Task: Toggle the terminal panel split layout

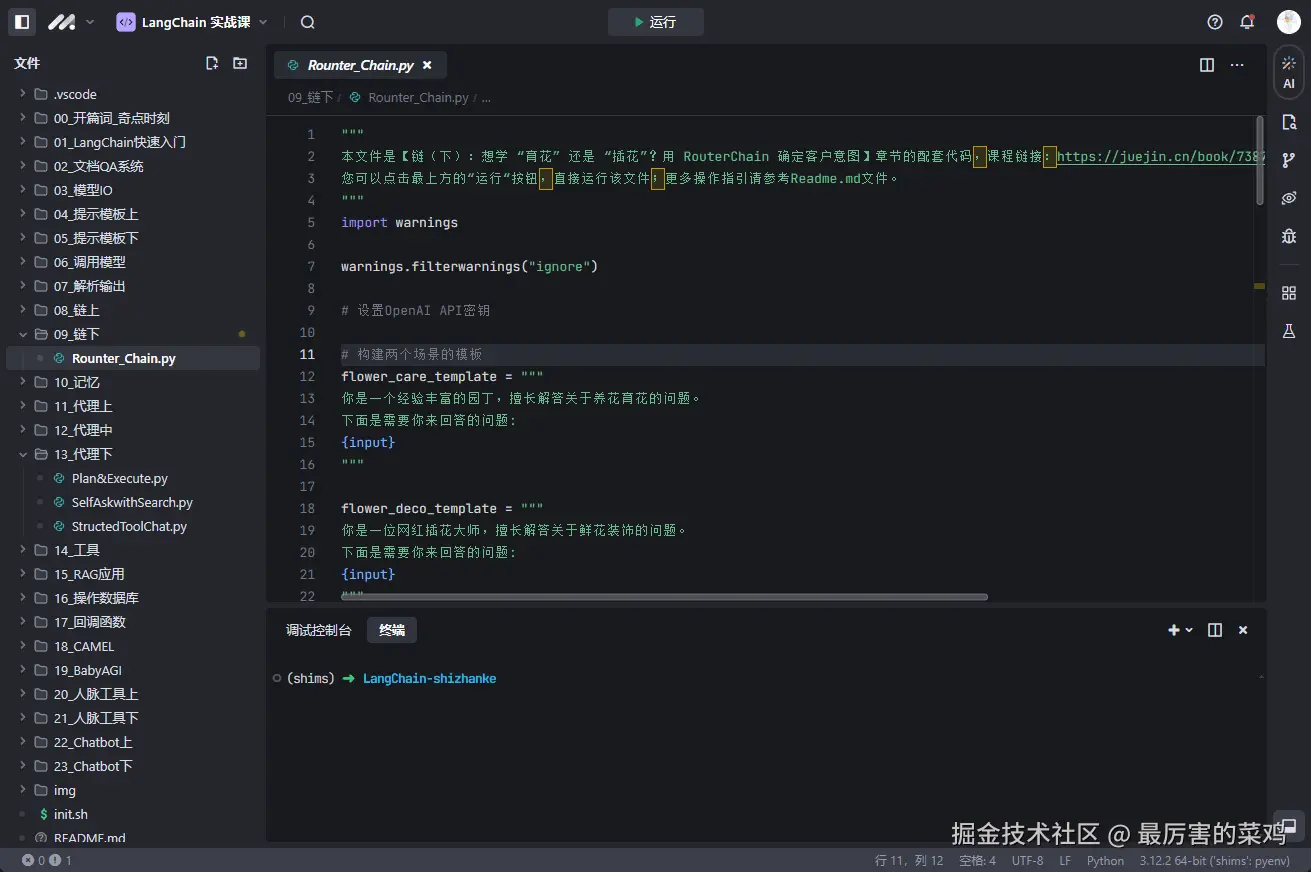Action: [1215, 630]
